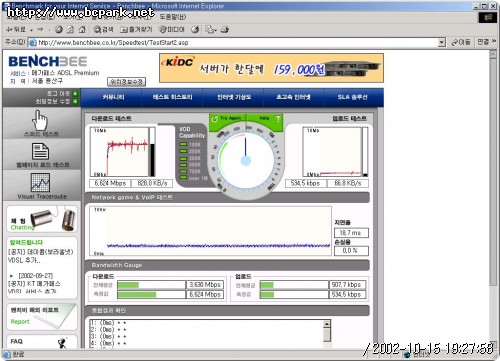The width and height of the screenshot is (500, 361).
Task: Open the 2002-09-27 KT 메가패스 notice
Action: point(35,283)
